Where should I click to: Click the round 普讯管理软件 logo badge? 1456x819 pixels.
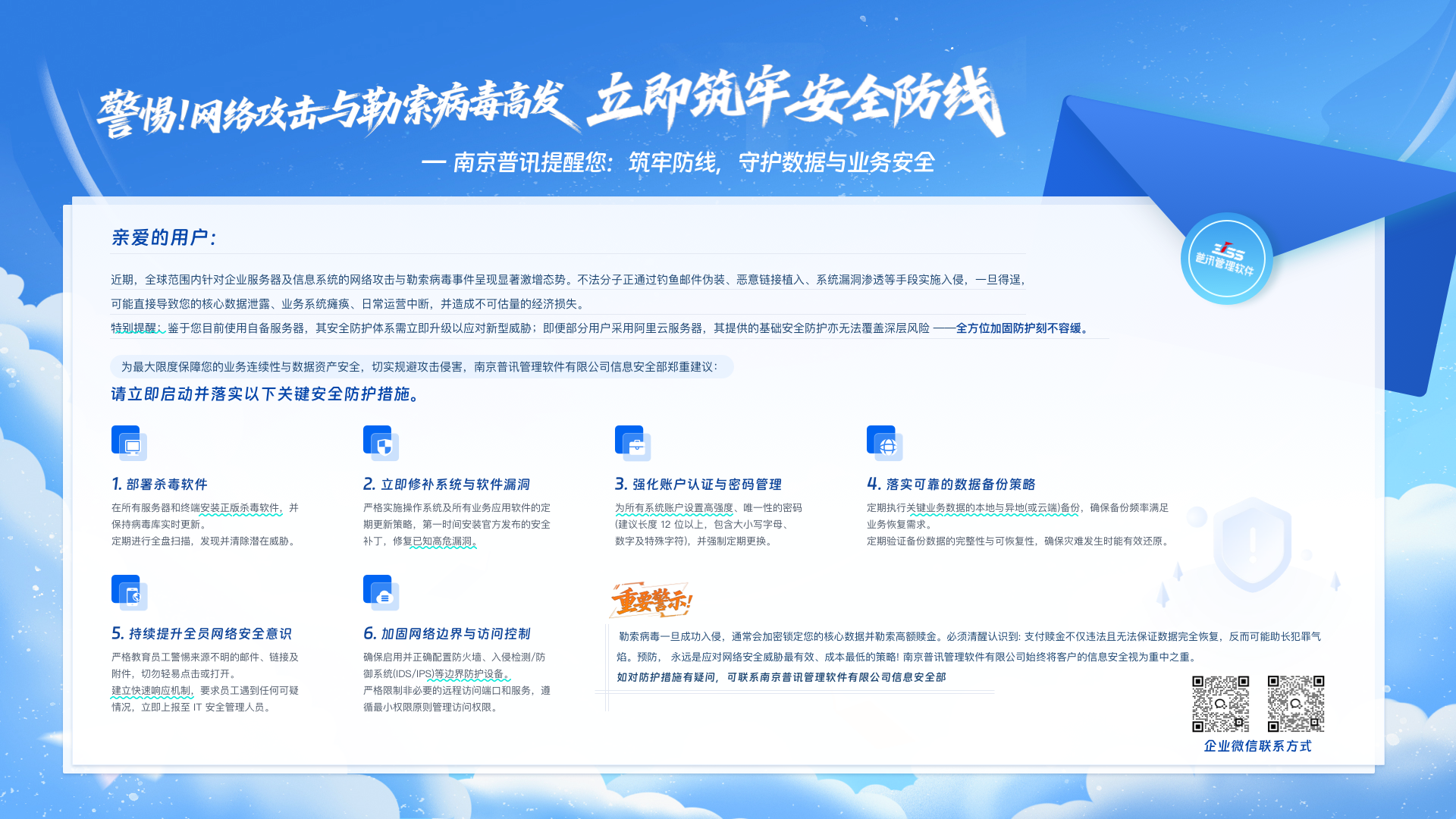tap(1226, 259)
